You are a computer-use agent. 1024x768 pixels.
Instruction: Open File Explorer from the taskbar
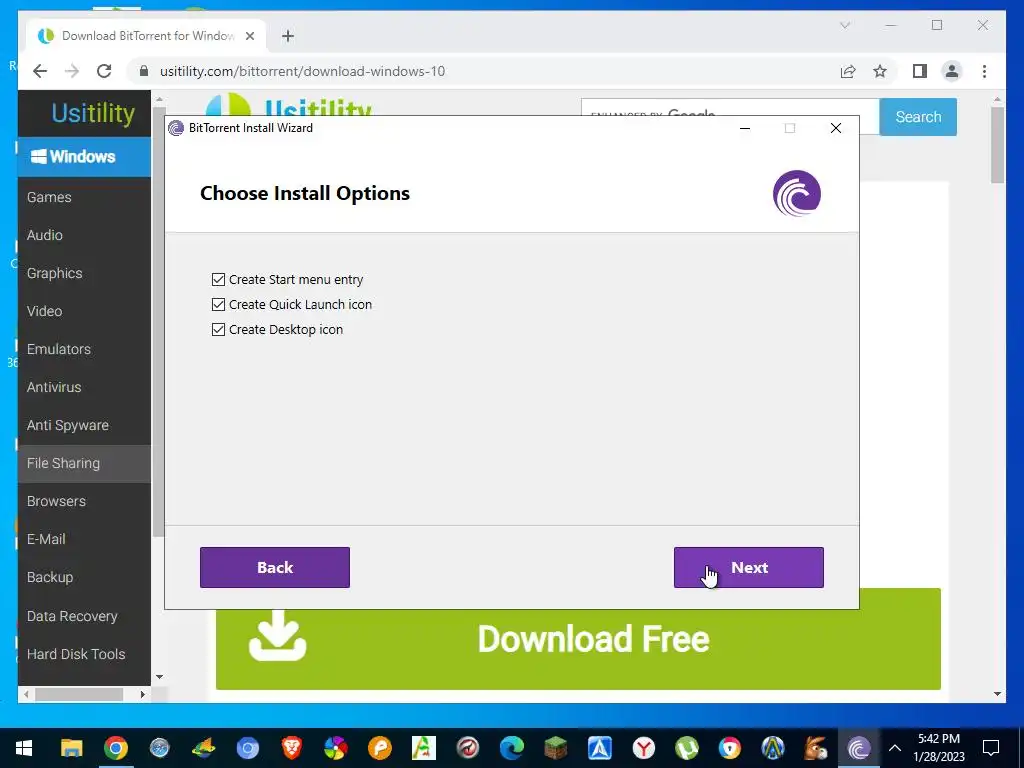pyautogui.click(x=72, y=748)
